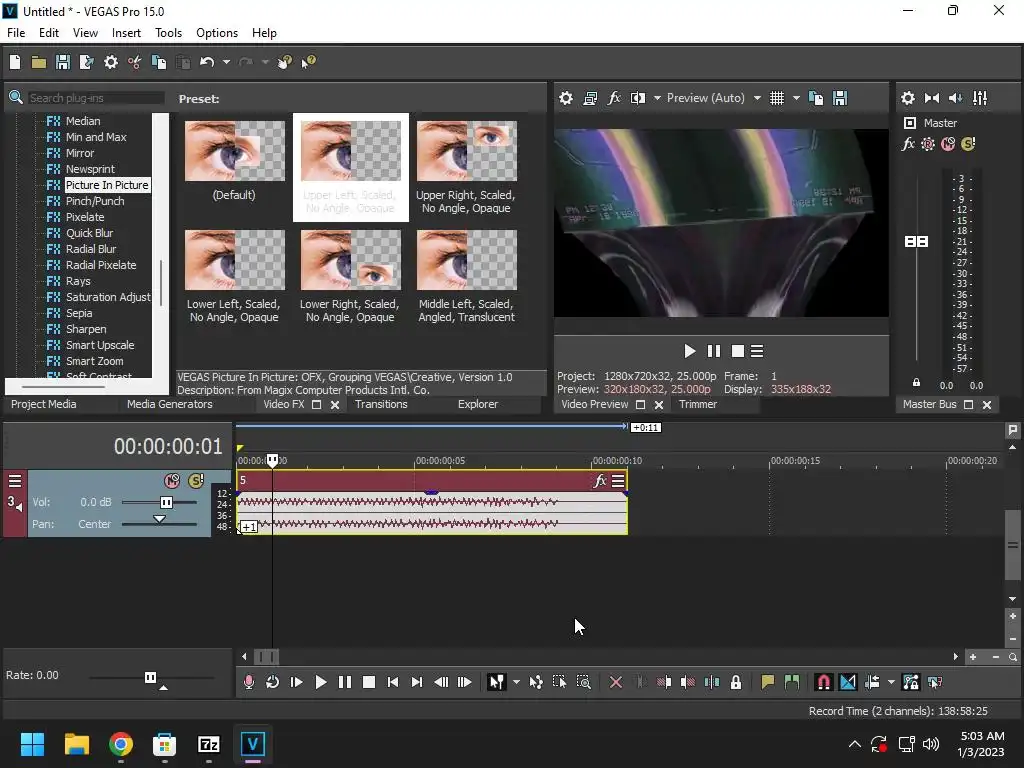
Task: Save the project using the Save icon
Action: [x=63, y=62]
